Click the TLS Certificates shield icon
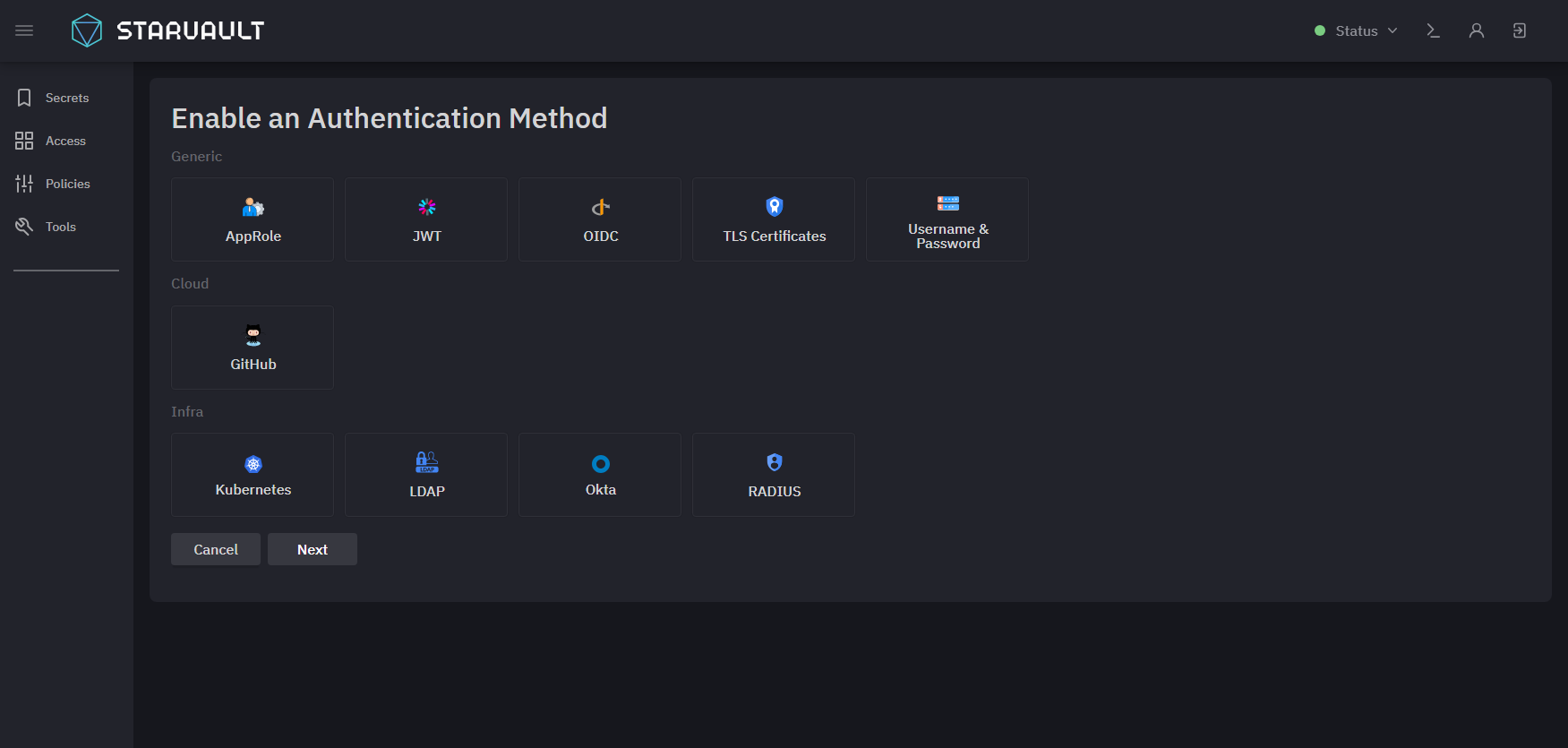The image size is (1568, 748). pos(775,207)
